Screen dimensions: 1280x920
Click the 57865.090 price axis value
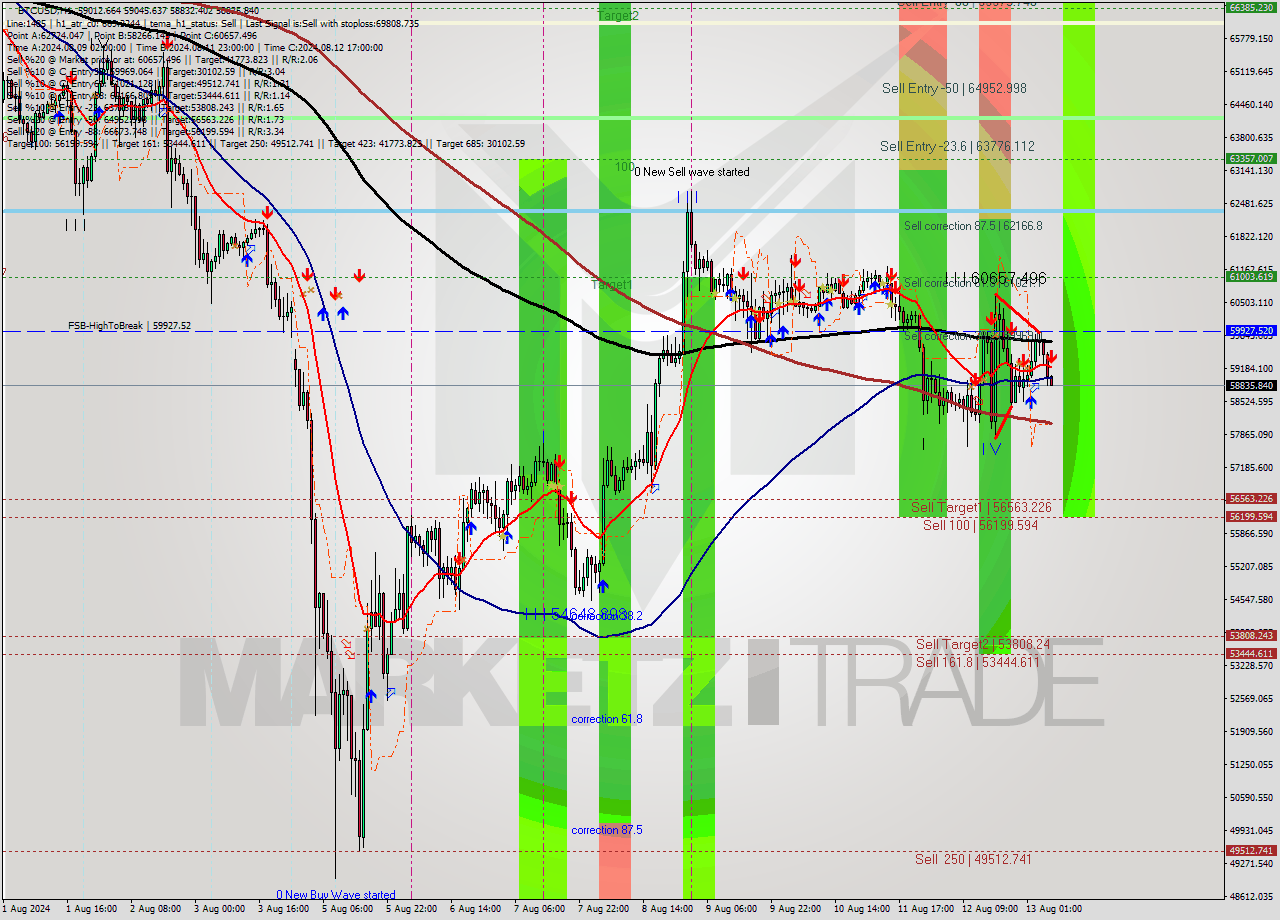tap(1250, 434)
